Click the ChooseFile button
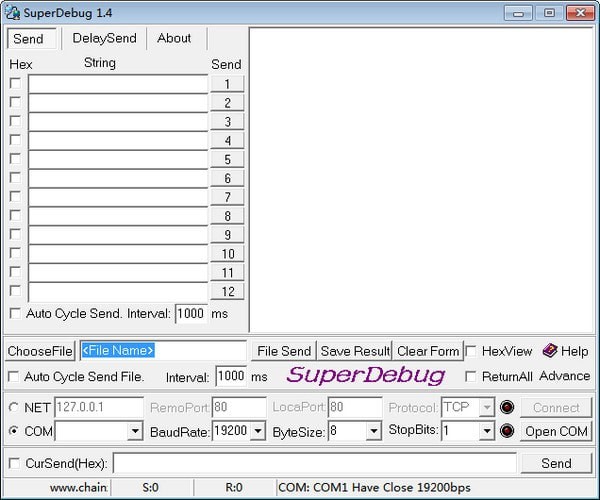600x500 pixels. click(x=40, y=351)
